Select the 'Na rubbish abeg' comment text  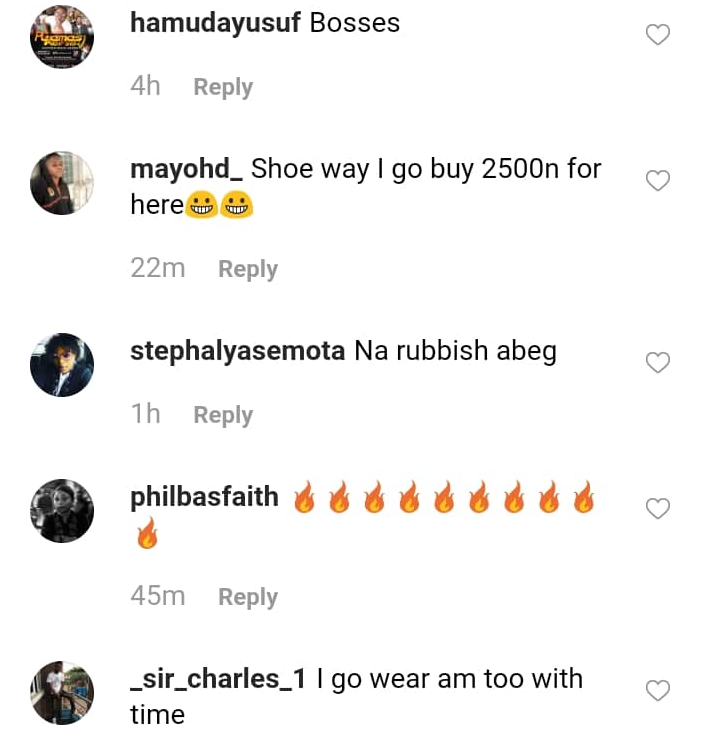[x=455, y=351]
